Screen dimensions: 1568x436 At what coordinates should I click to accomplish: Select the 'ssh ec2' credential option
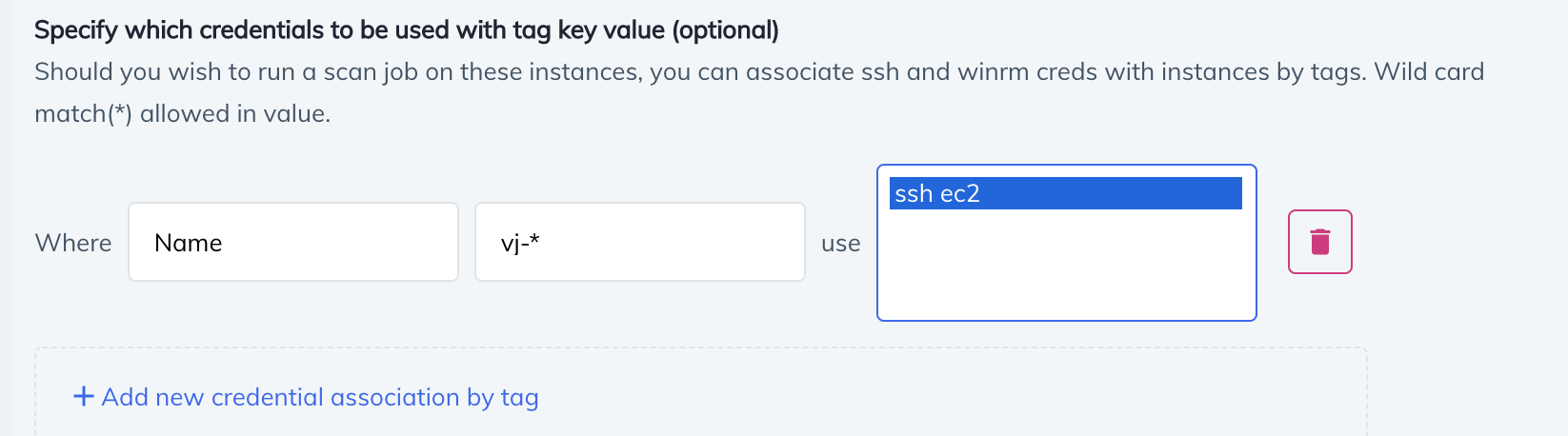pyautogui.click(x=1065, y=193)
